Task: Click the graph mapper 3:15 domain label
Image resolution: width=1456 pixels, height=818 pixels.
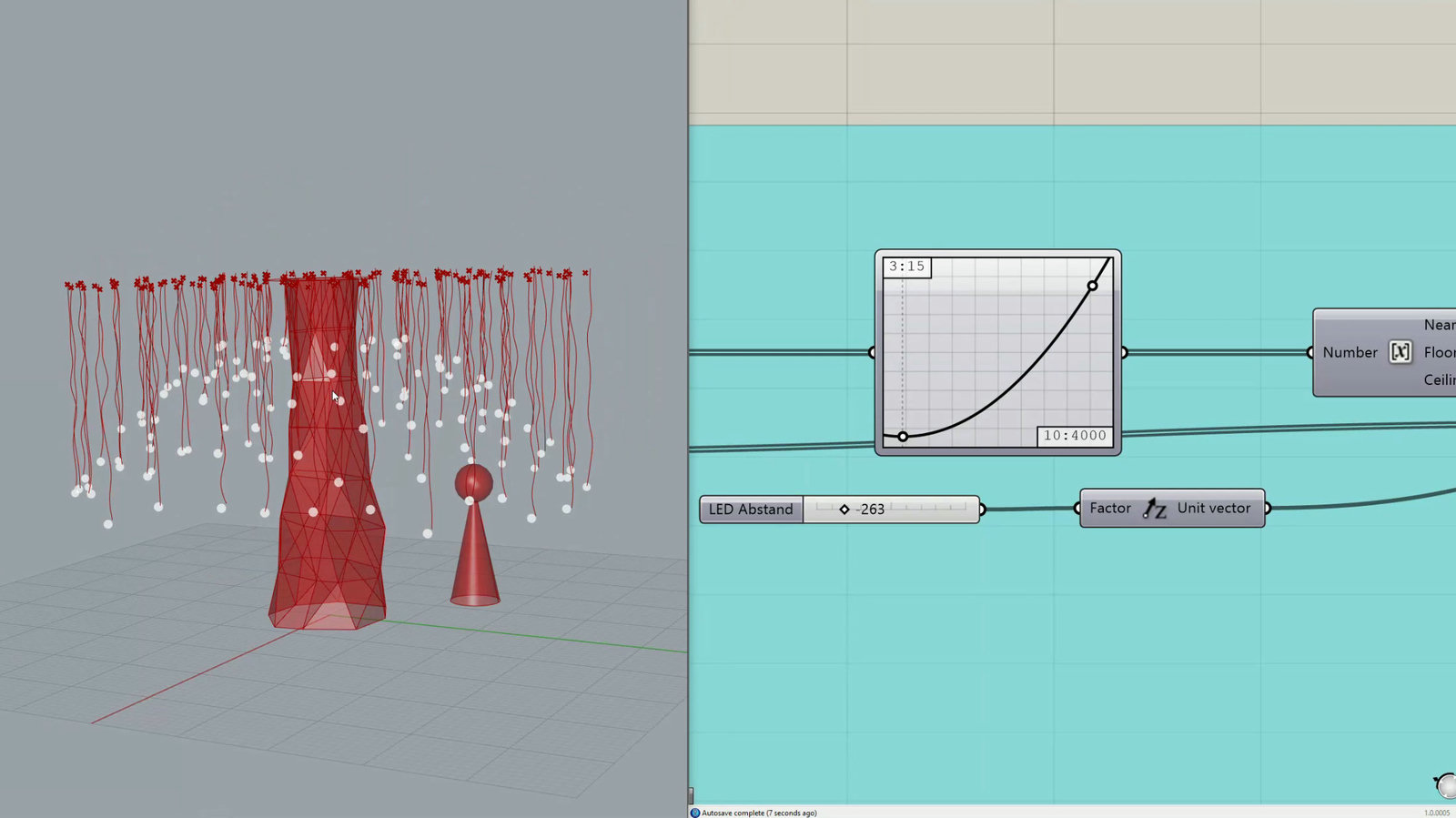Action: [x=906, y=267]
